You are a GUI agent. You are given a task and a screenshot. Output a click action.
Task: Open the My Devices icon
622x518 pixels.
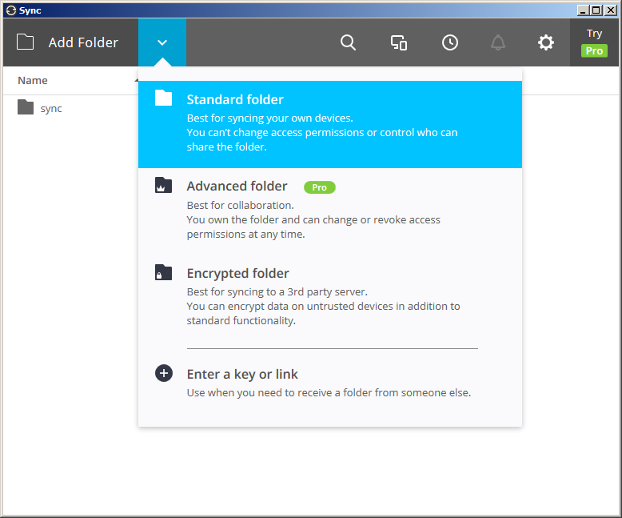pyautogui.click(x=399, y=42)
